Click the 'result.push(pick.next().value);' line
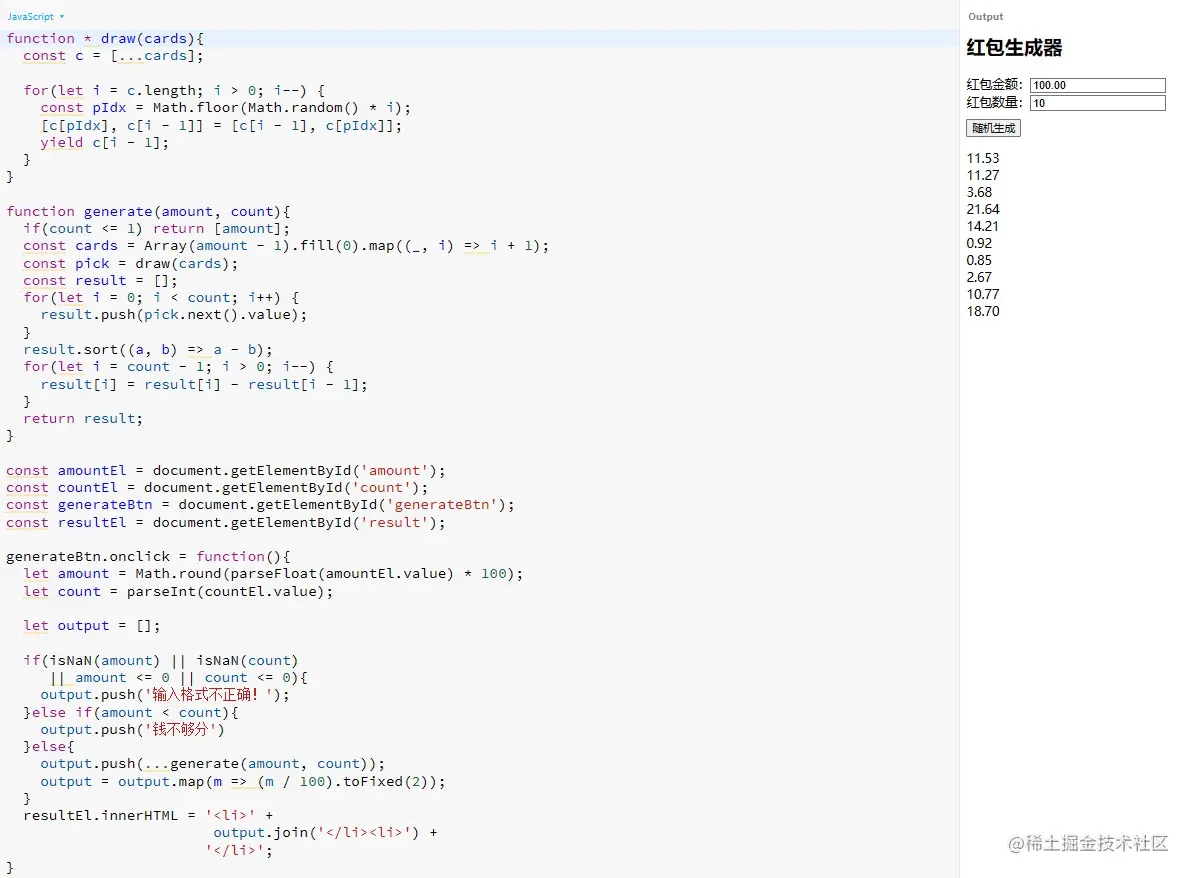1193x878 pixels. 173,315
